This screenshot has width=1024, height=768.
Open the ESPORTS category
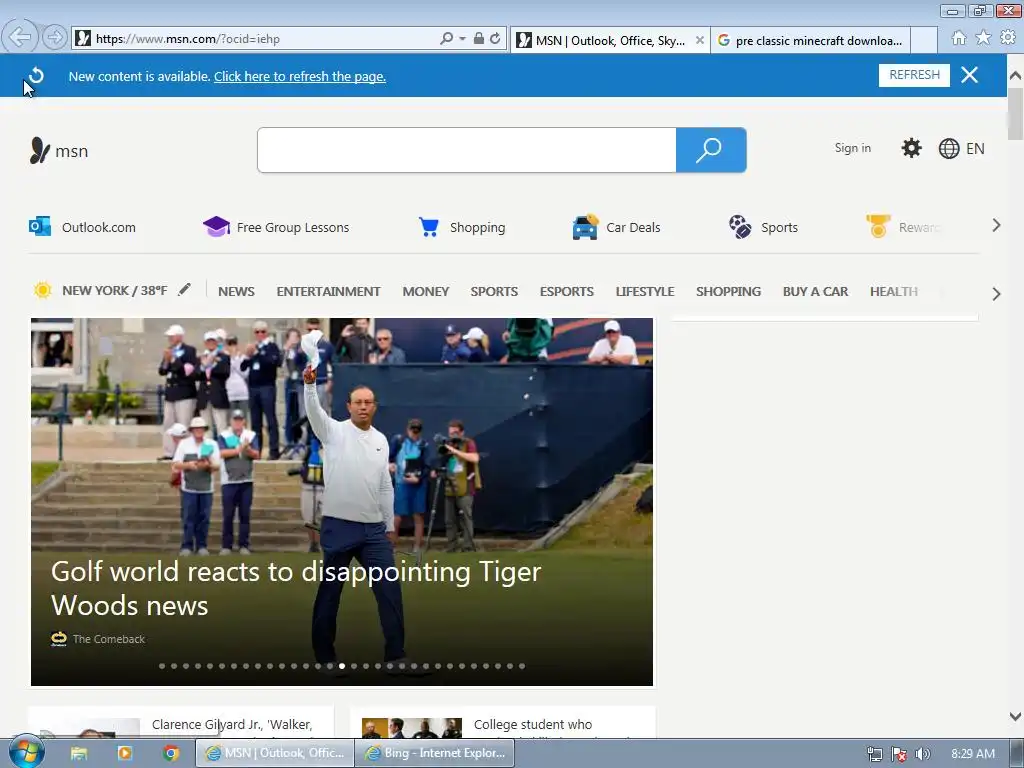pyautogui.click(x=567, y=291)
